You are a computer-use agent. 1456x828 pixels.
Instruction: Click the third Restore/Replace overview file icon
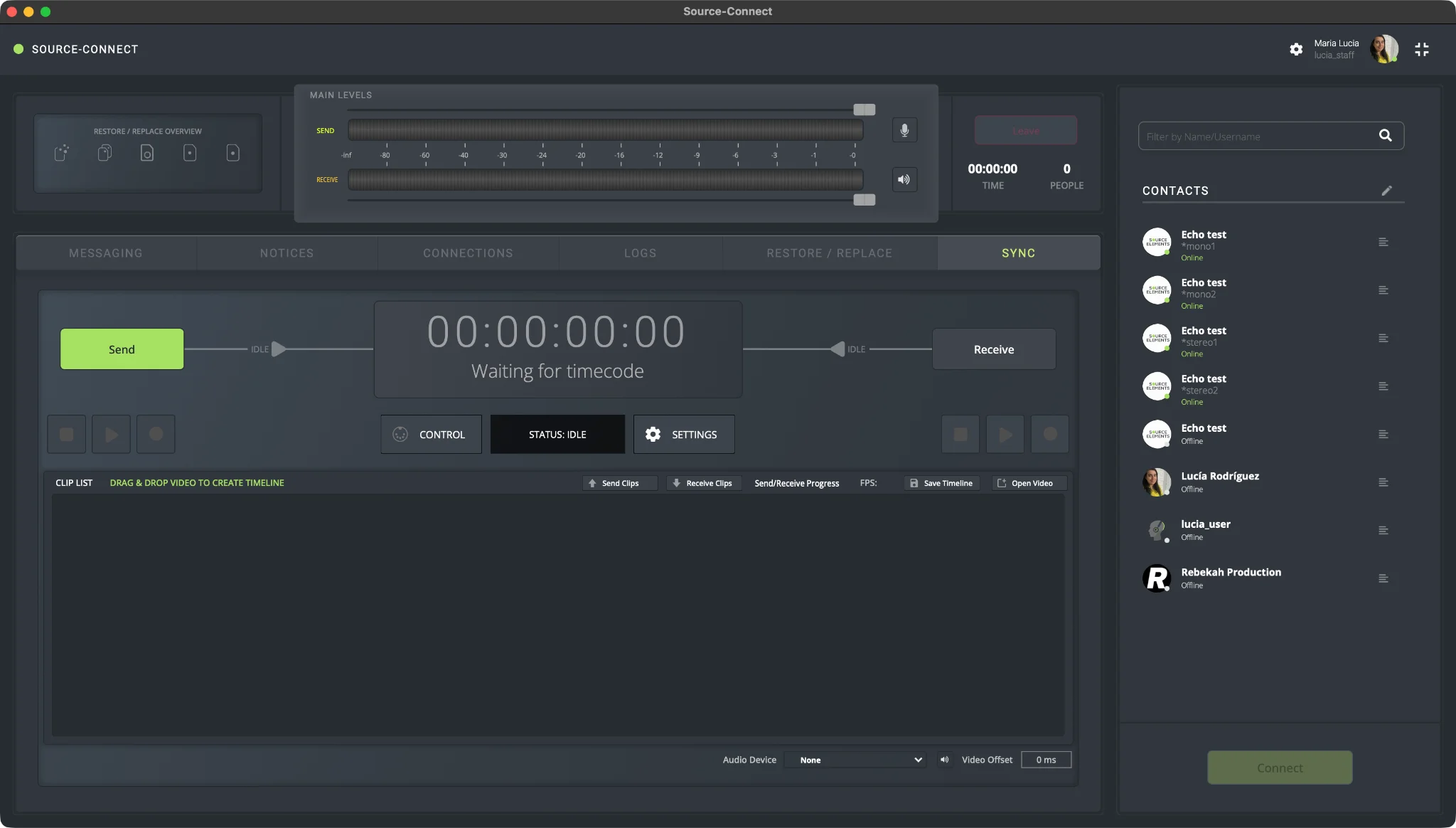click(x=147, y=152)
